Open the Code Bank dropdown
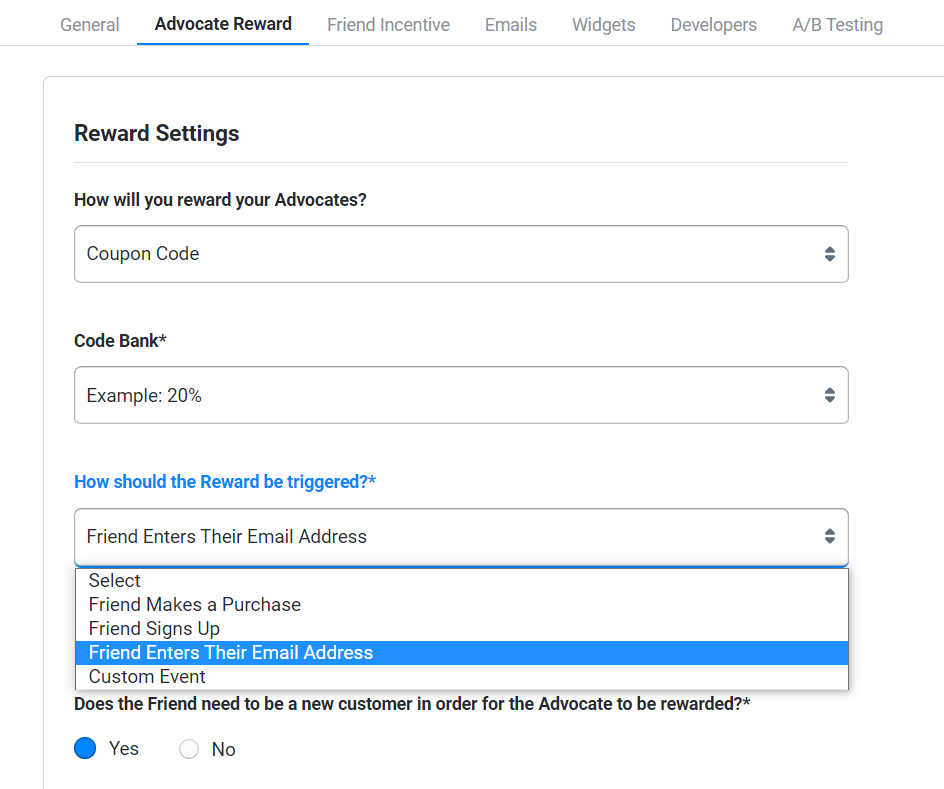This screenshot has width=944, height=789. point(460,395)
